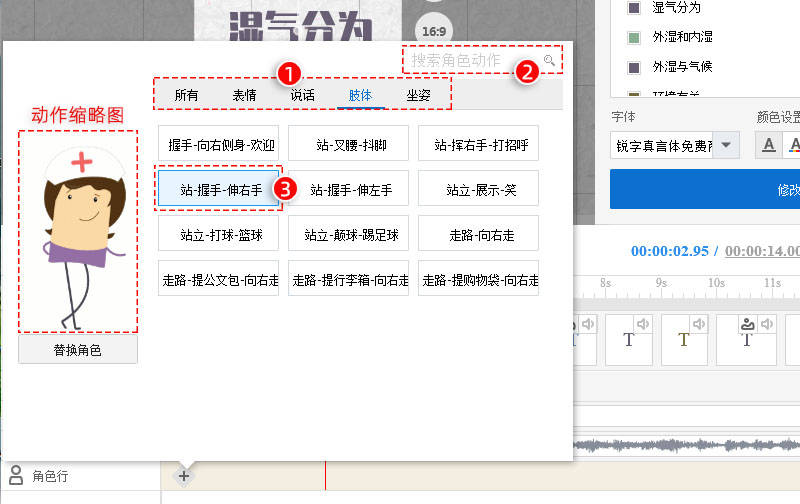Click the person icon of the 角色行 track

tap(16, 475)
